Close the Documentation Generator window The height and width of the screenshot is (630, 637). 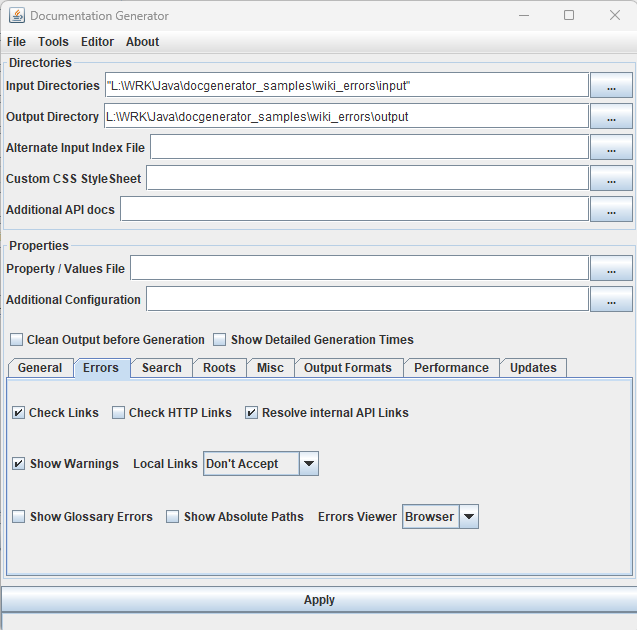615,15
